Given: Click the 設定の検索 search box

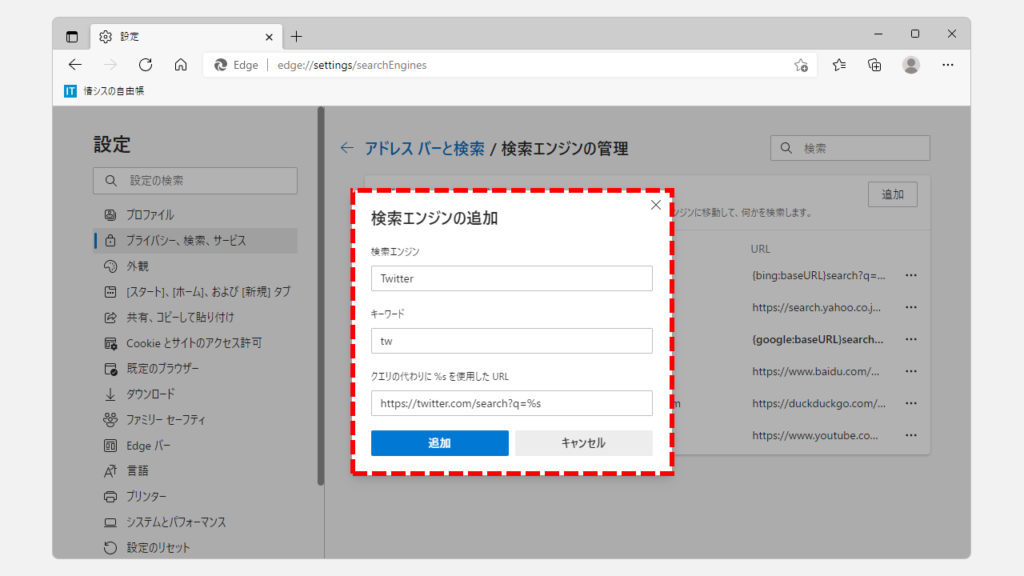Looking at the screenshot, I should [196, 181].
